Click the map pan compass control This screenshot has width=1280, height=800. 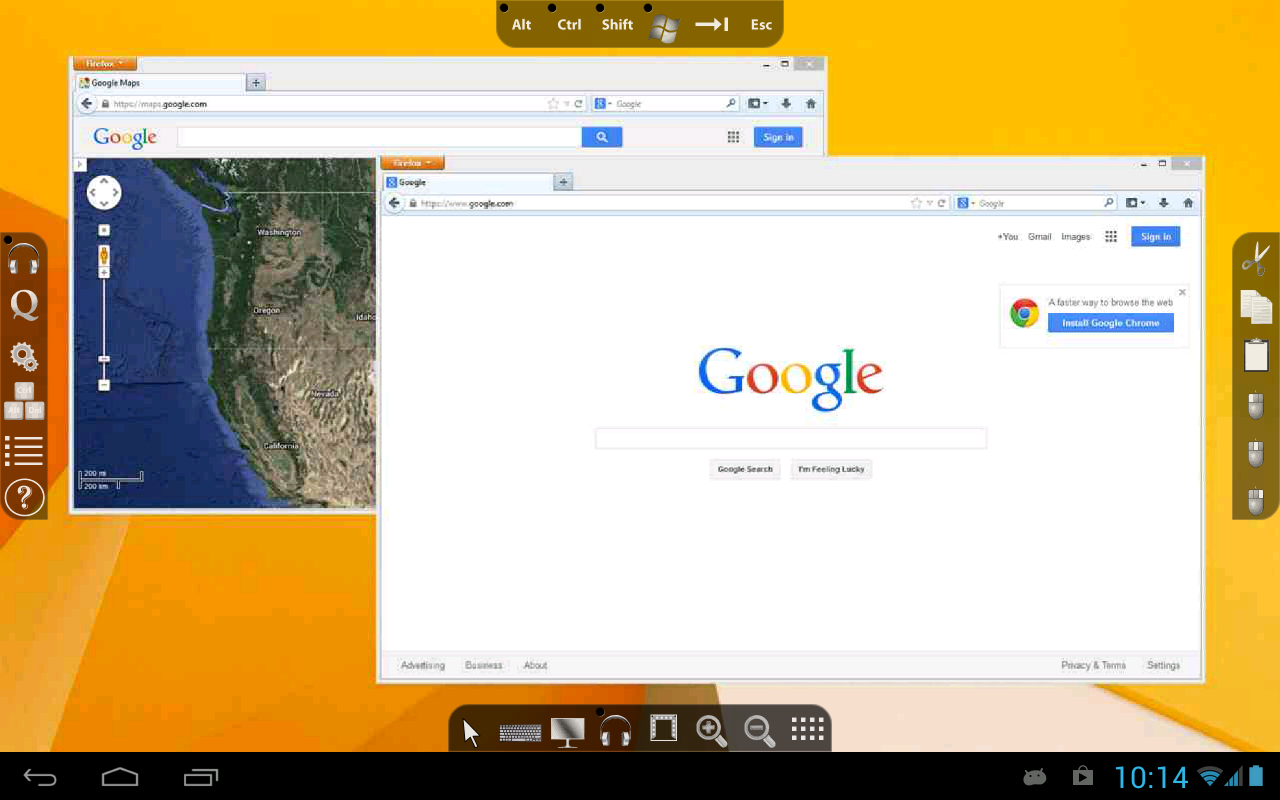coord(104,192)
